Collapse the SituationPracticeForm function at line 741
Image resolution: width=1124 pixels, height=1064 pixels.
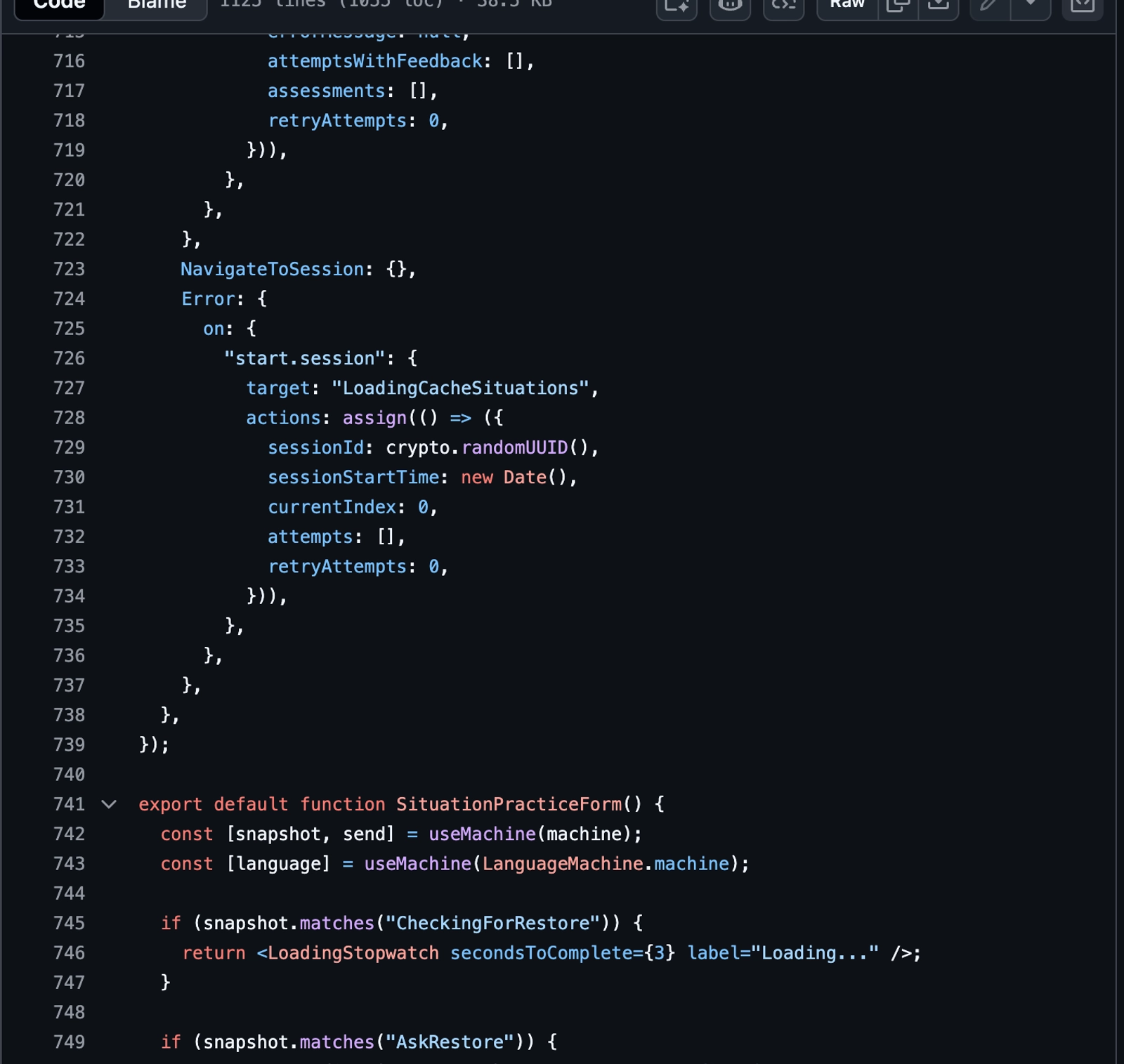(109, 804)
